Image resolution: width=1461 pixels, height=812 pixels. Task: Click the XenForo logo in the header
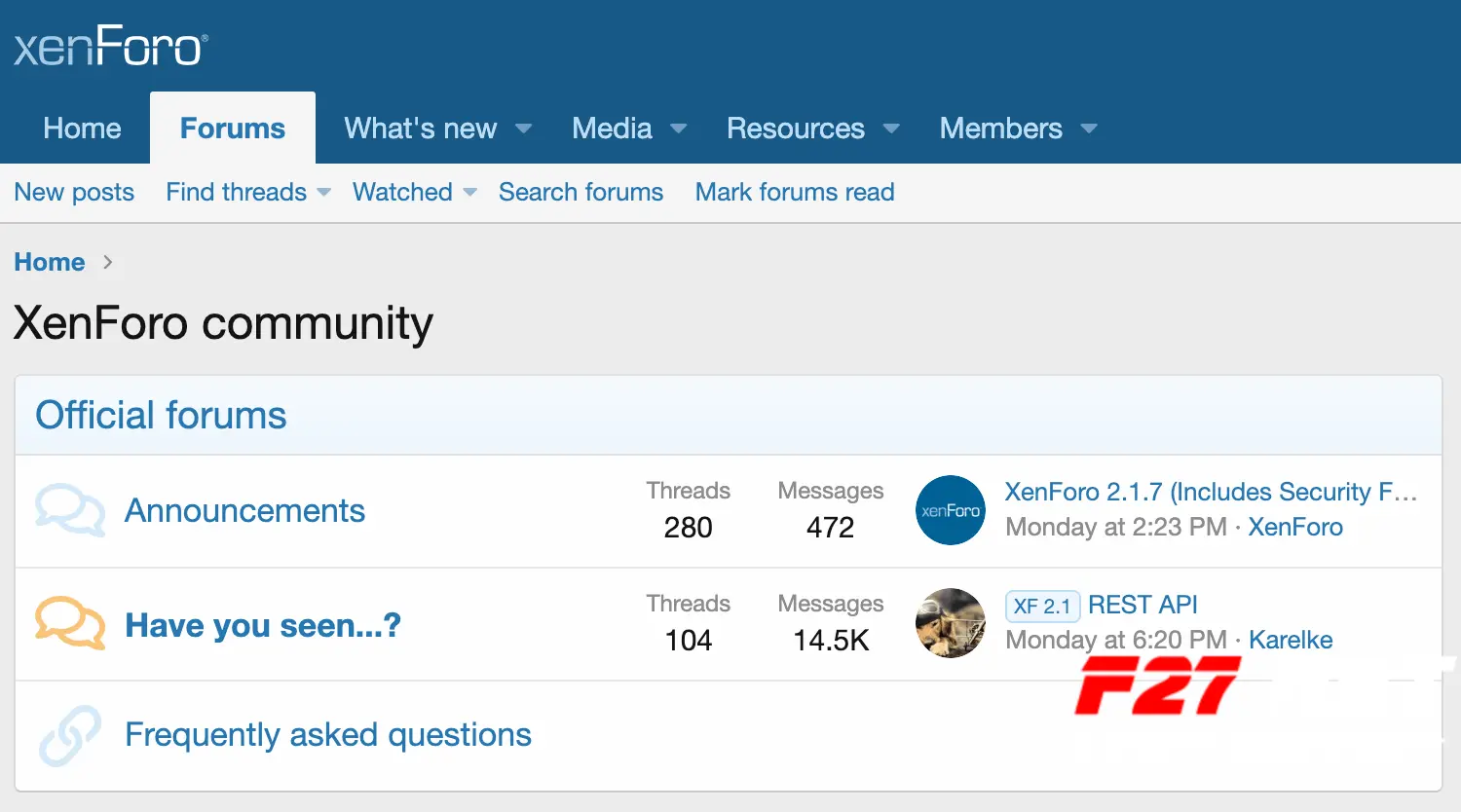point(110,46)
